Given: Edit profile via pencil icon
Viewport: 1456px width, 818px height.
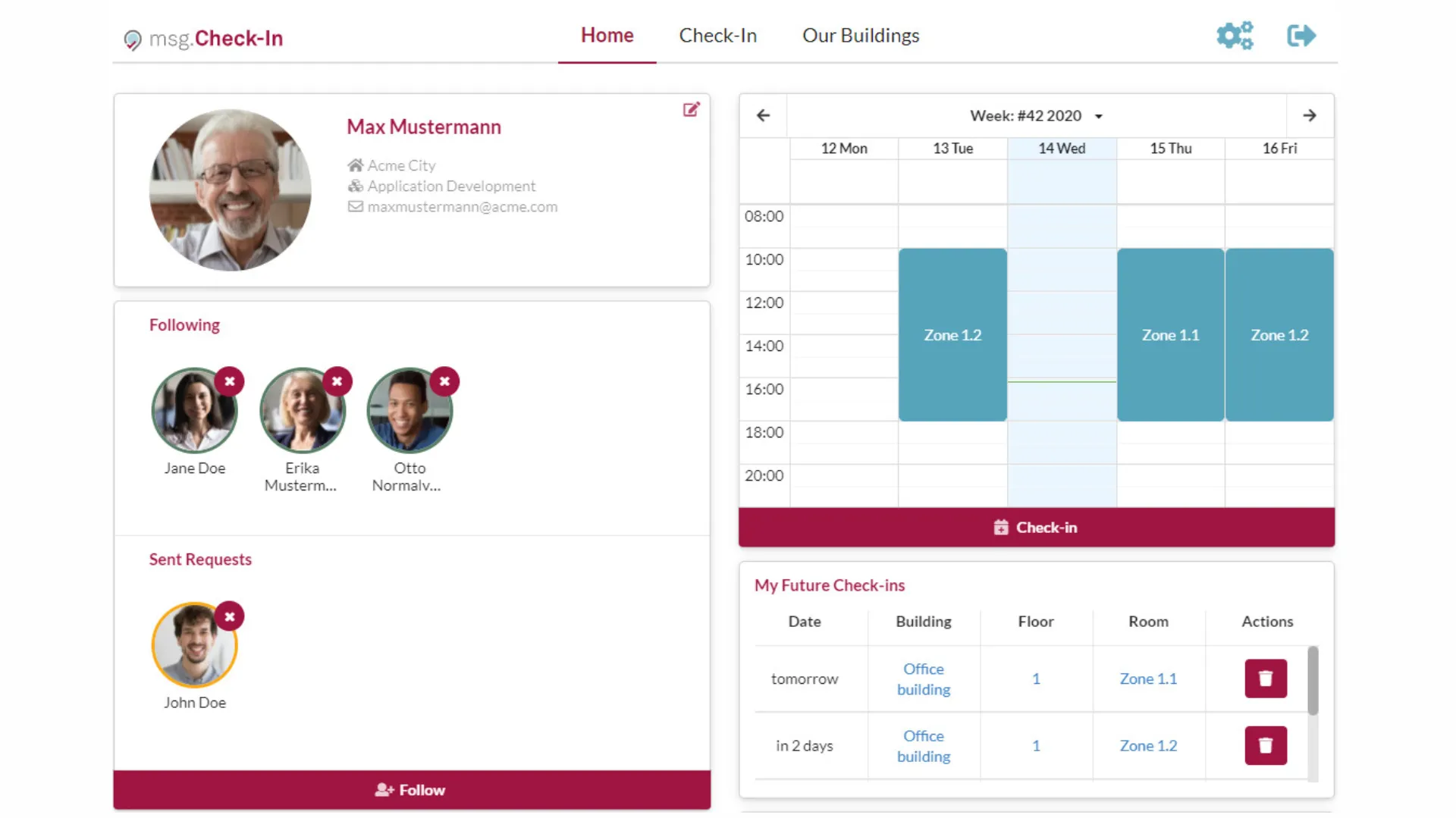Looking at the screenshot, I should 691,110.
